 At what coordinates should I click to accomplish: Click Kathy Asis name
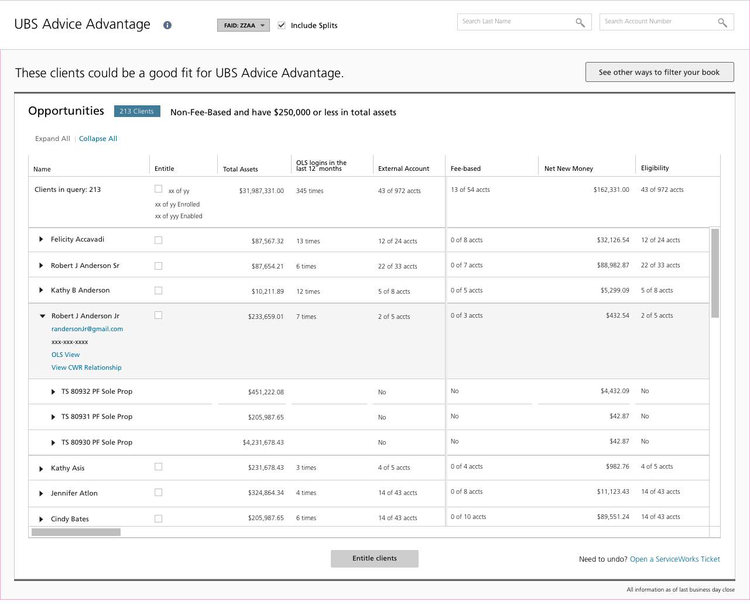click(x=67, y=468)
